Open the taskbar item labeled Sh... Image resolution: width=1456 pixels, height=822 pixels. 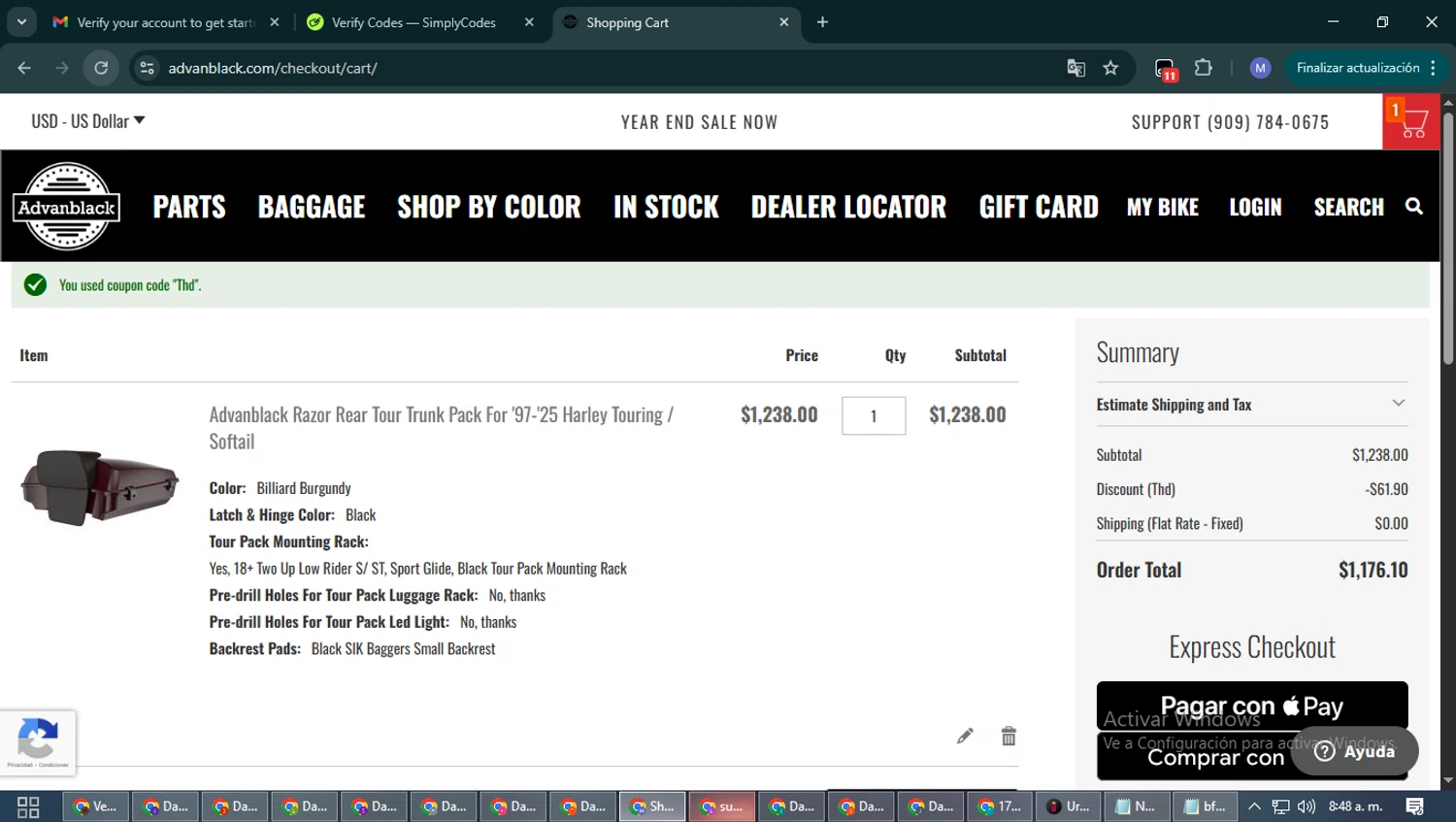(x=652, y=806)
